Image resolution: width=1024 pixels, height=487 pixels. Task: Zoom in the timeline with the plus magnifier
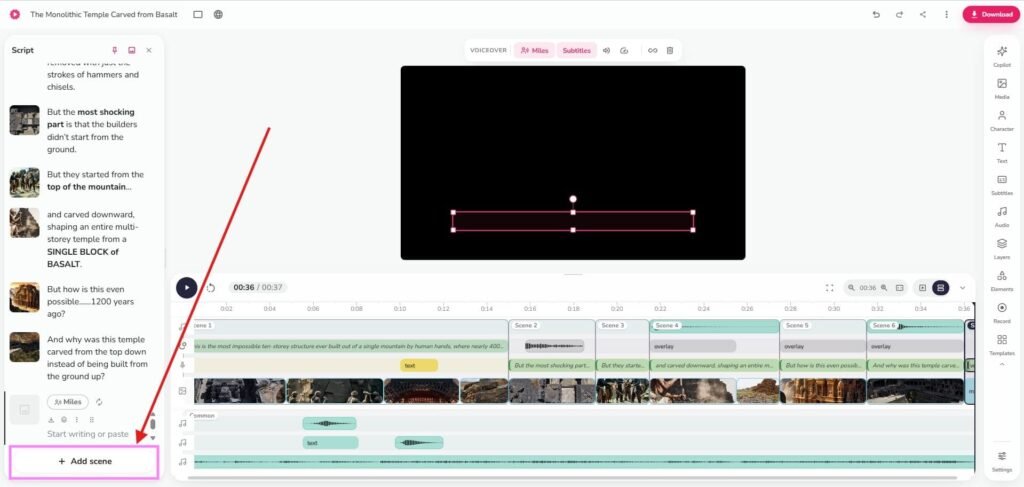coord(884,287)
